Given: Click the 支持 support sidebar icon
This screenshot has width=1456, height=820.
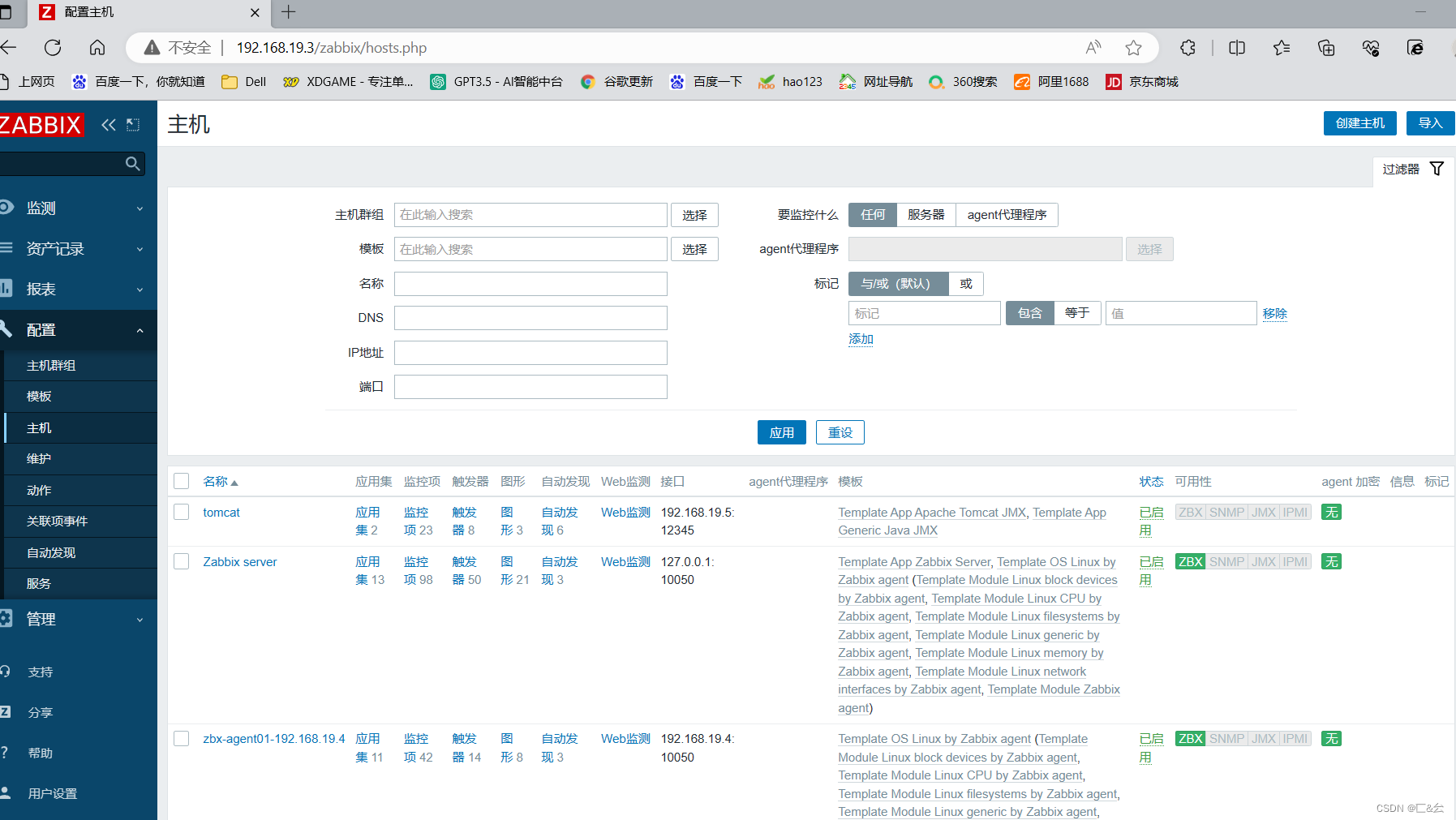Looking at the screenshot, I should coord(6,671).
